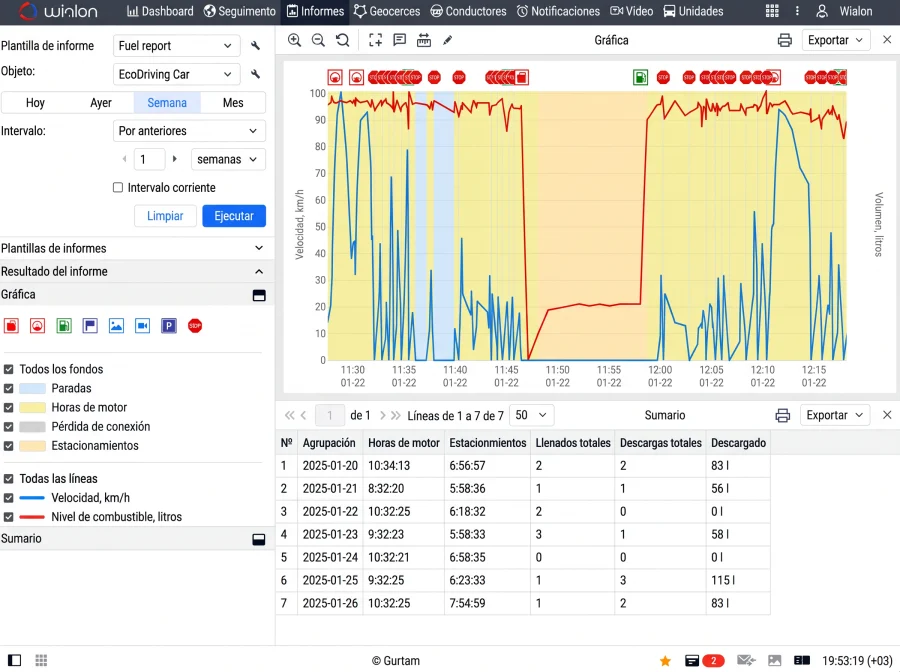Click the Limpiar button
Screen dimensions: 900x672
[x=165, y=216]
